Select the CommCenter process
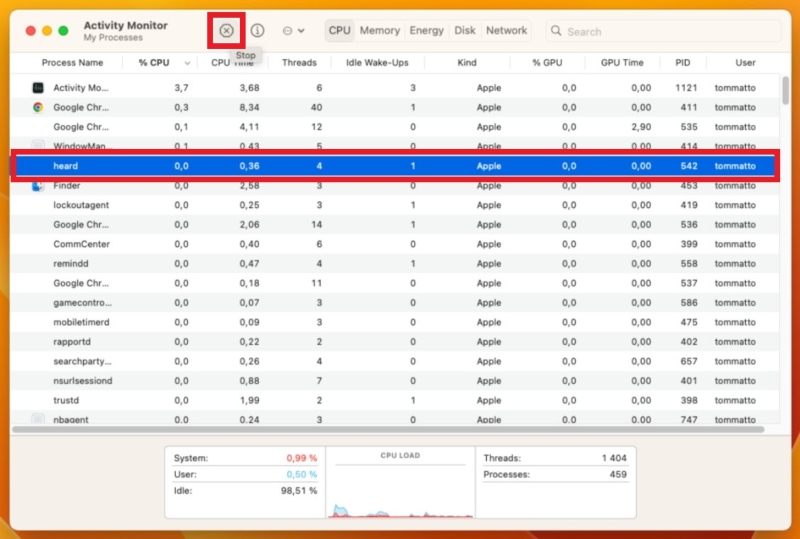This screenshot has width=800, height=539. pyautogui.click(x=395, y=244)
